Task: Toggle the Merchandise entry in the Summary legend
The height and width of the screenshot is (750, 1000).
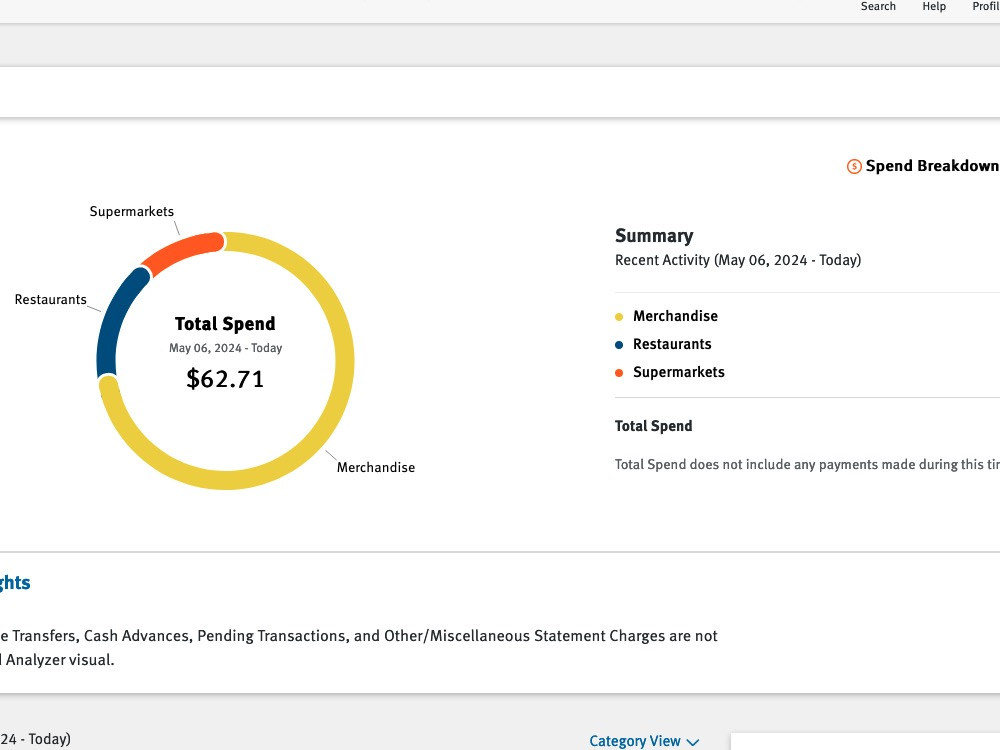Action: tap(675, 316)
